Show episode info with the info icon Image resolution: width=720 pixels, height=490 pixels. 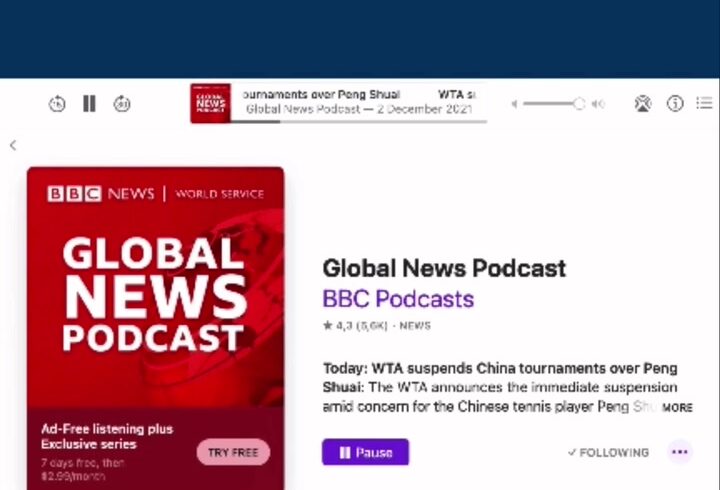pyautogui.click(x=675, y=104)
